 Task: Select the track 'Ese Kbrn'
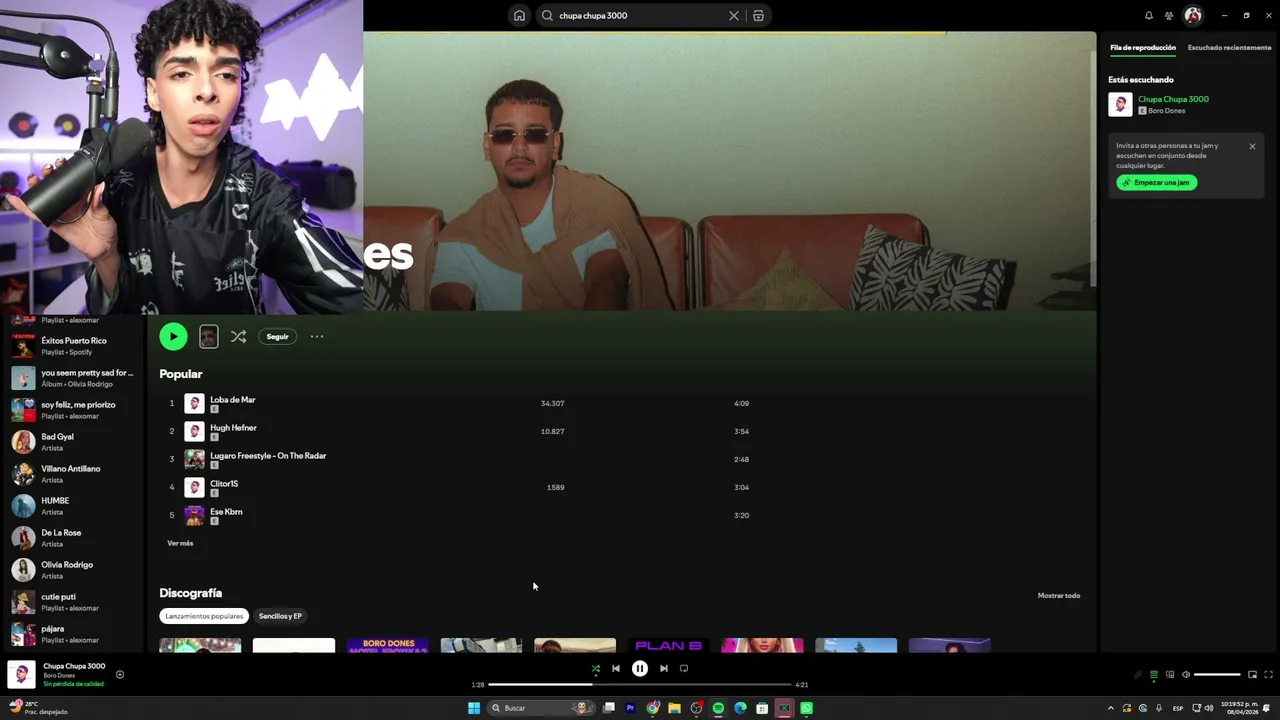pyautogui.click(x=226, y=512)
